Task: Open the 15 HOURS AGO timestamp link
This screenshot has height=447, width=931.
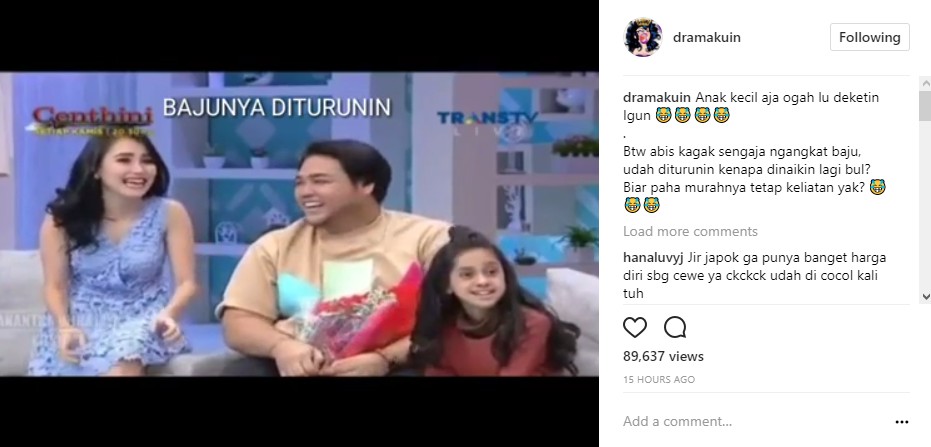Action: 658,379
